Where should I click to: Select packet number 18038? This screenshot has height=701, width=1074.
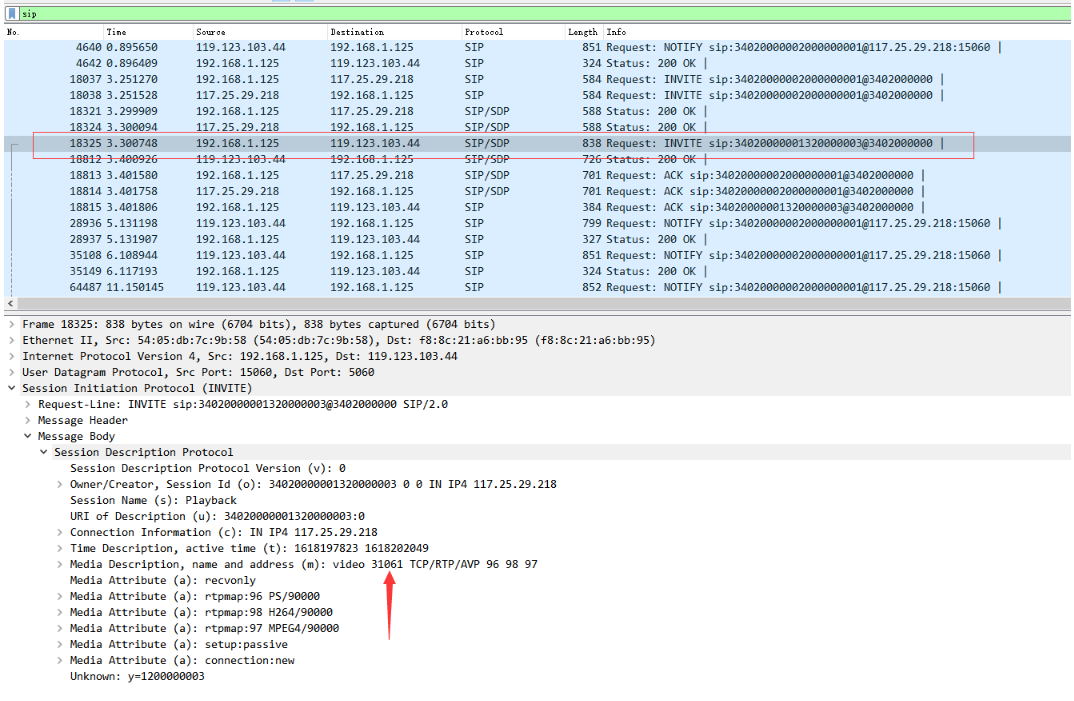(537, 95)
